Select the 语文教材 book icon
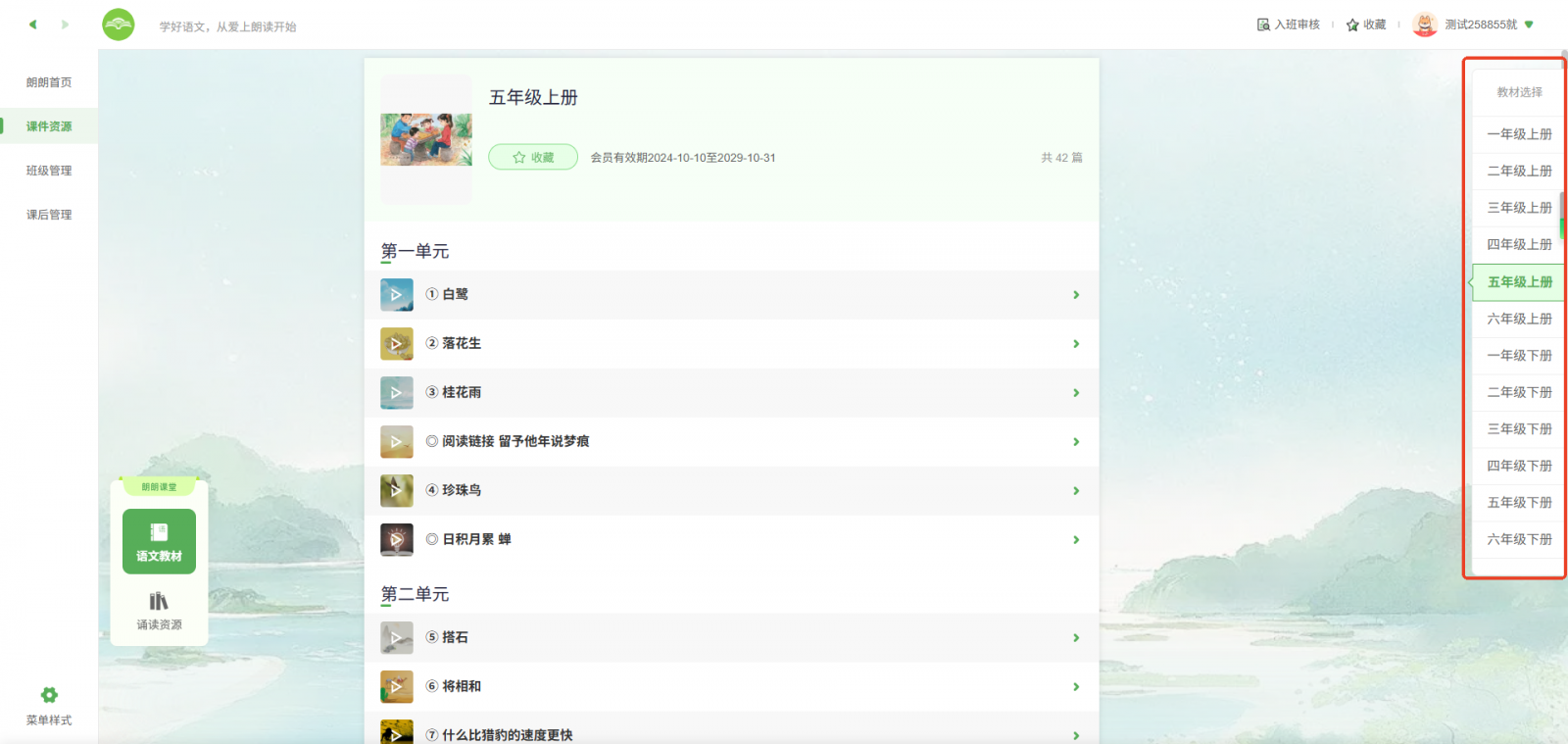 click(159, 532)
